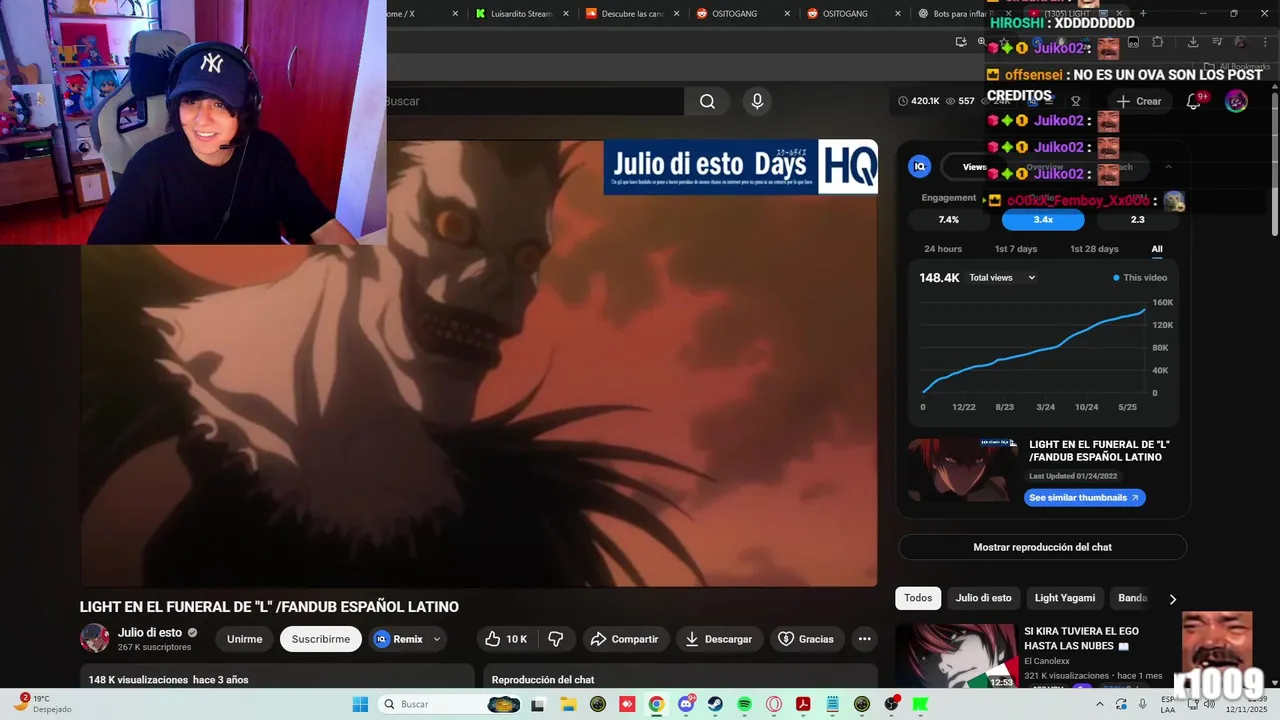Toggle the This video legend entry
1280x720 pixels.
[x=1140, y=278]
